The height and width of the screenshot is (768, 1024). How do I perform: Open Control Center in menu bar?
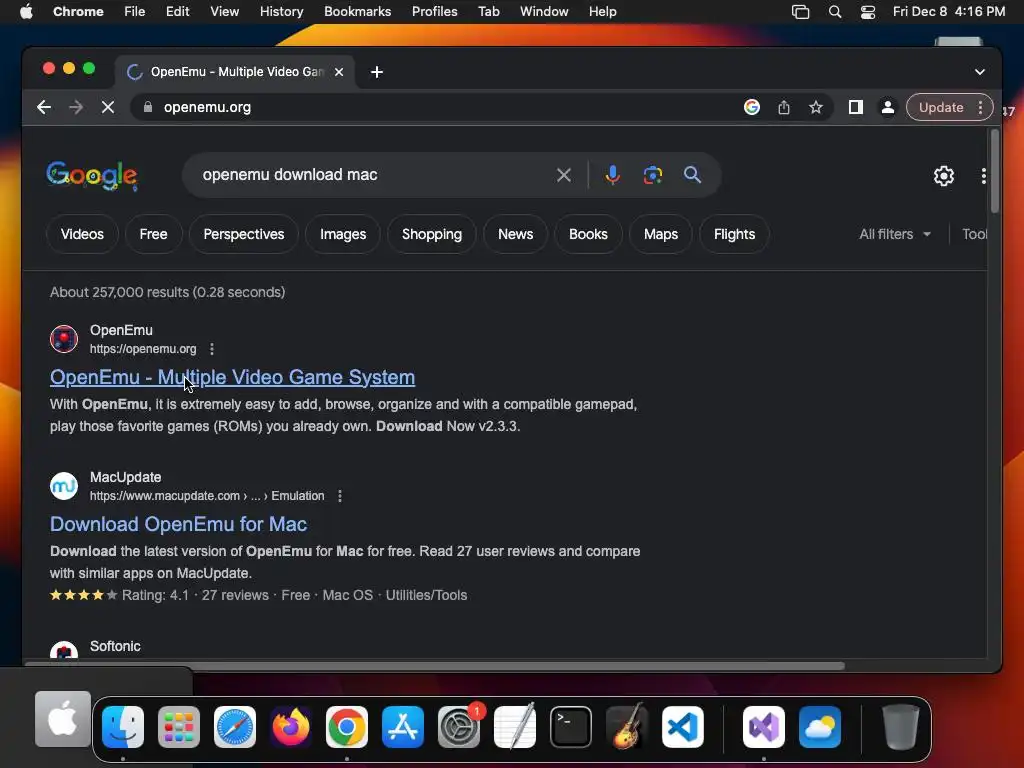click(x=867, y=11)
